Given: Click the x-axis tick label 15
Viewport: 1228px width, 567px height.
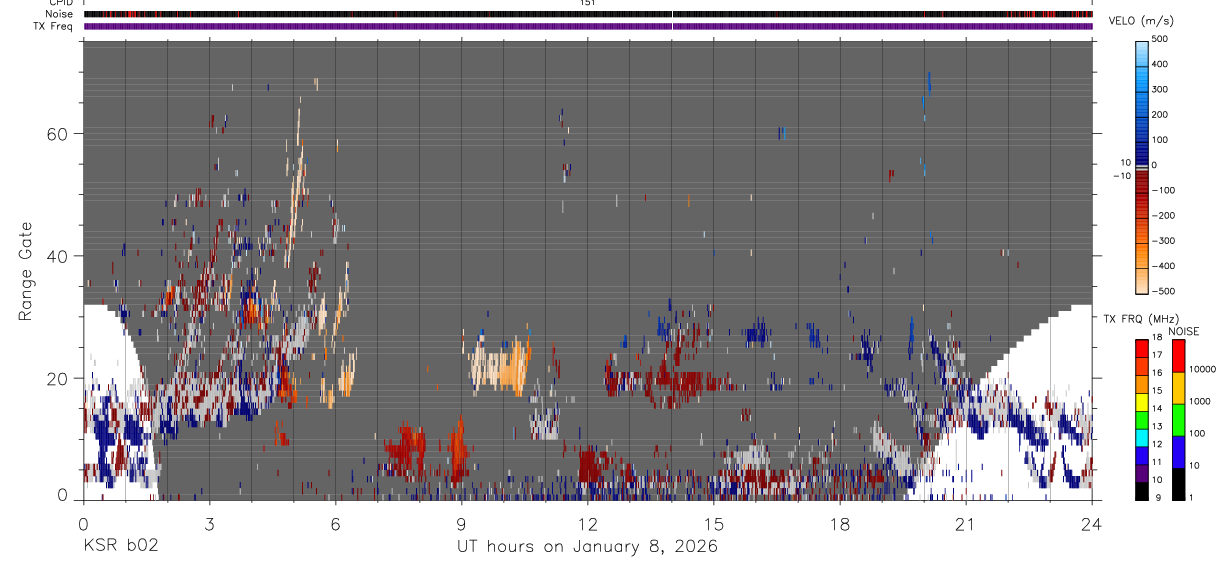Looking at the screenshot, I should [714, 524].
